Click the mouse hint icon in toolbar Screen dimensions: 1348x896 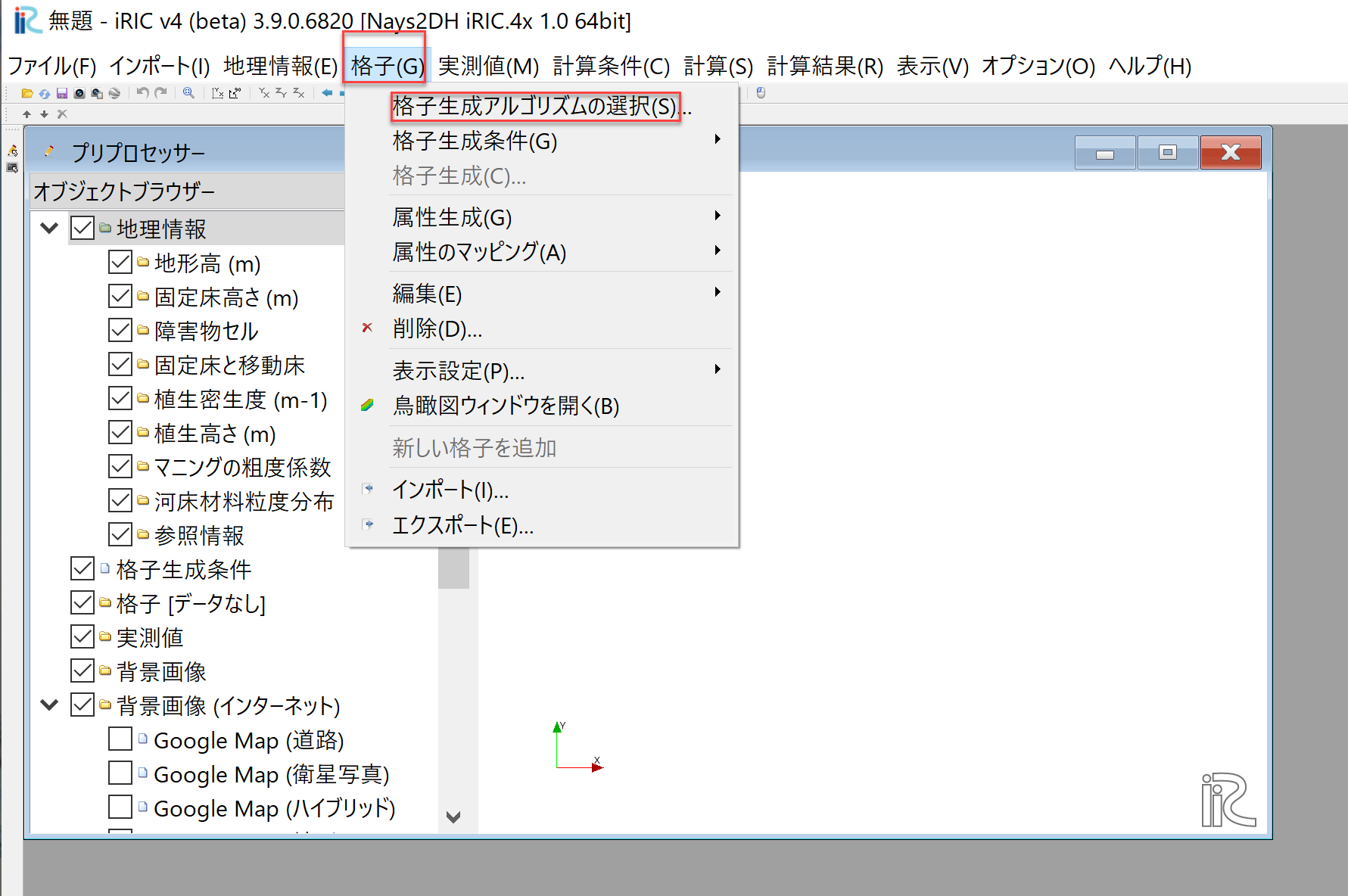761,93
